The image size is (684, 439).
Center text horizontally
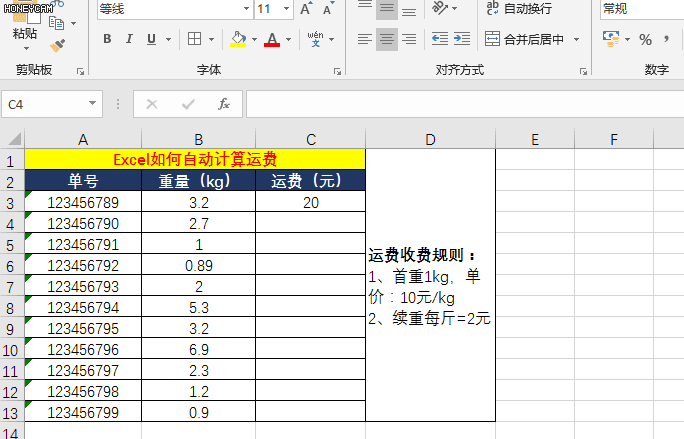(386, 39)
